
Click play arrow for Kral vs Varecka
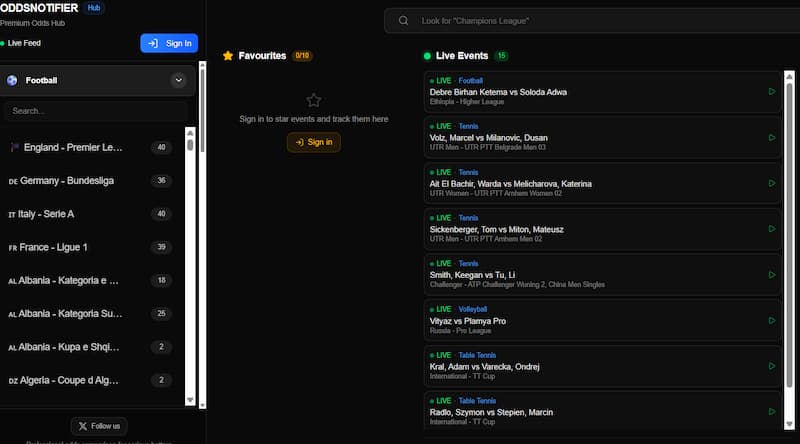click(772, 366)
